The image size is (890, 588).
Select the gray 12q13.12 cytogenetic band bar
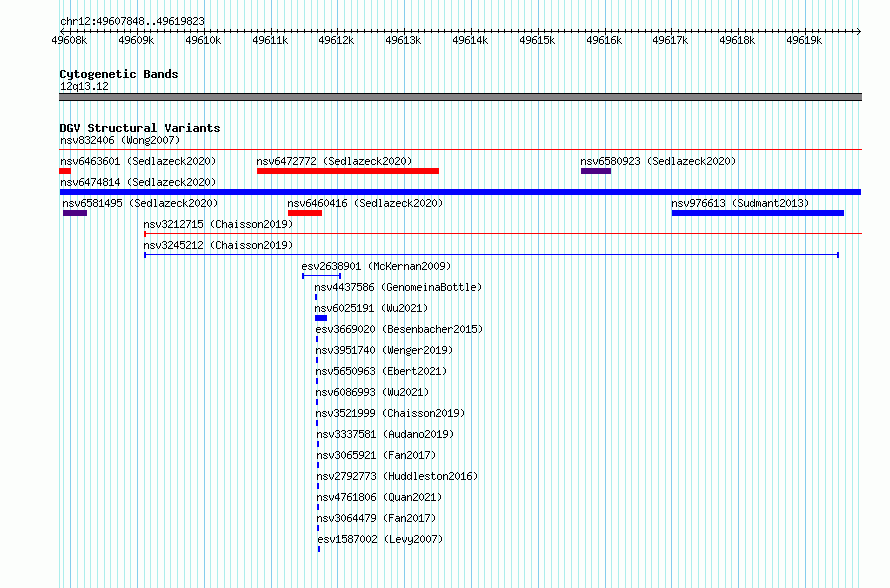coord(460,97)
